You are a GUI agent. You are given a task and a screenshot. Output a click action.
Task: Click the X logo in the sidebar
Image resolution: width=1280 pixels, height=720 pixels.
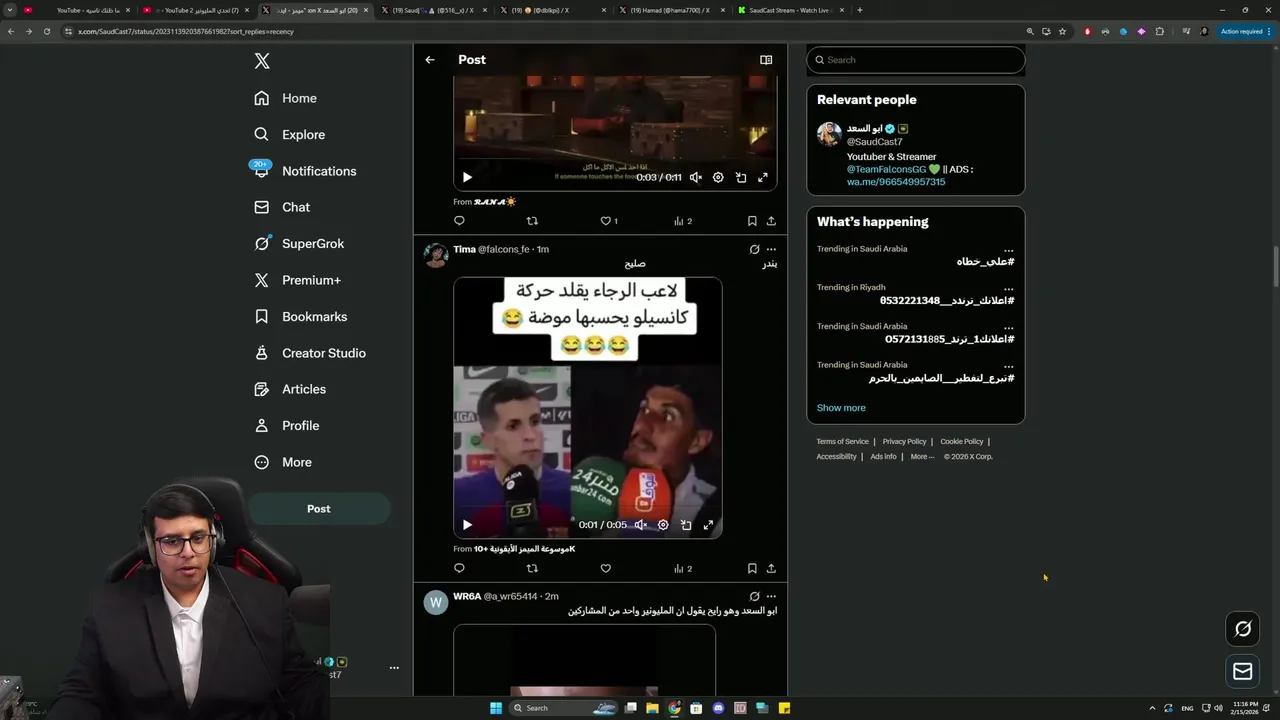point(262,61)
